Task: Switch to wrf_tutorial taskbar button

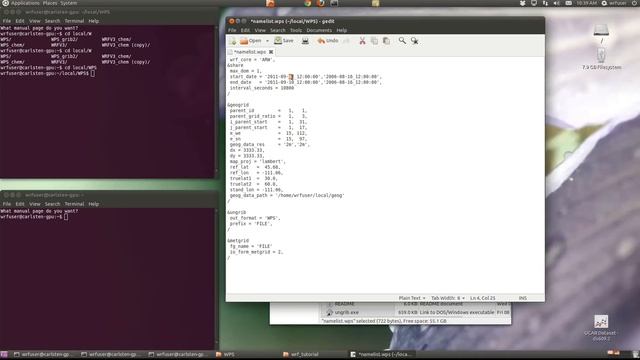Action: coord(313,354)
